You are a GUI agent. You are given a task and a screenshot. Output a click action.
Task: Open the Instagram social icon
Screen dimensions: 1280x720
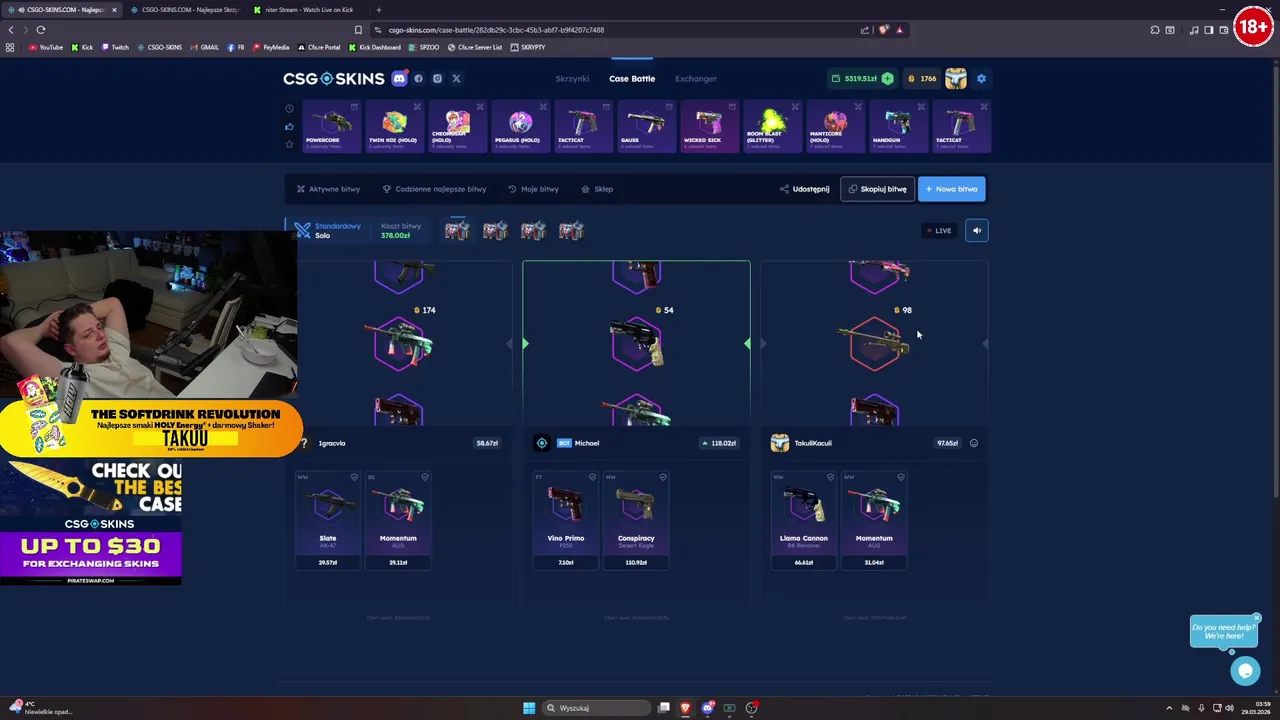pyautogui.click(x=437, y=78)
